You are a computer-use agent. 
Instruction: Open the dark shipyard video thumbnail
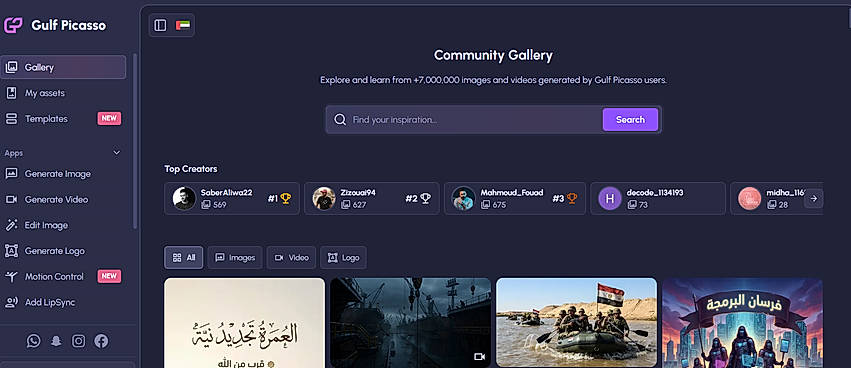coord(411,323)
